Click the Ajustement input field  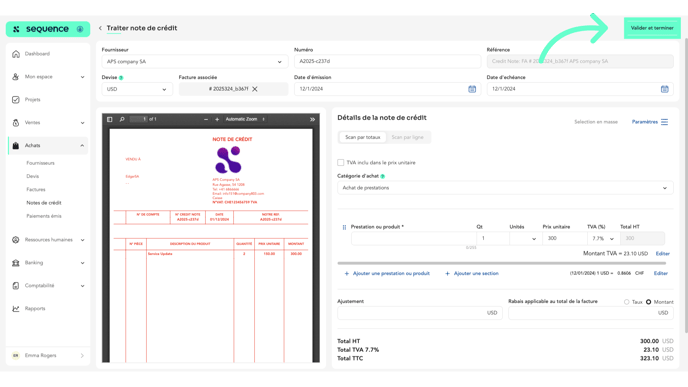coord(420,313)
